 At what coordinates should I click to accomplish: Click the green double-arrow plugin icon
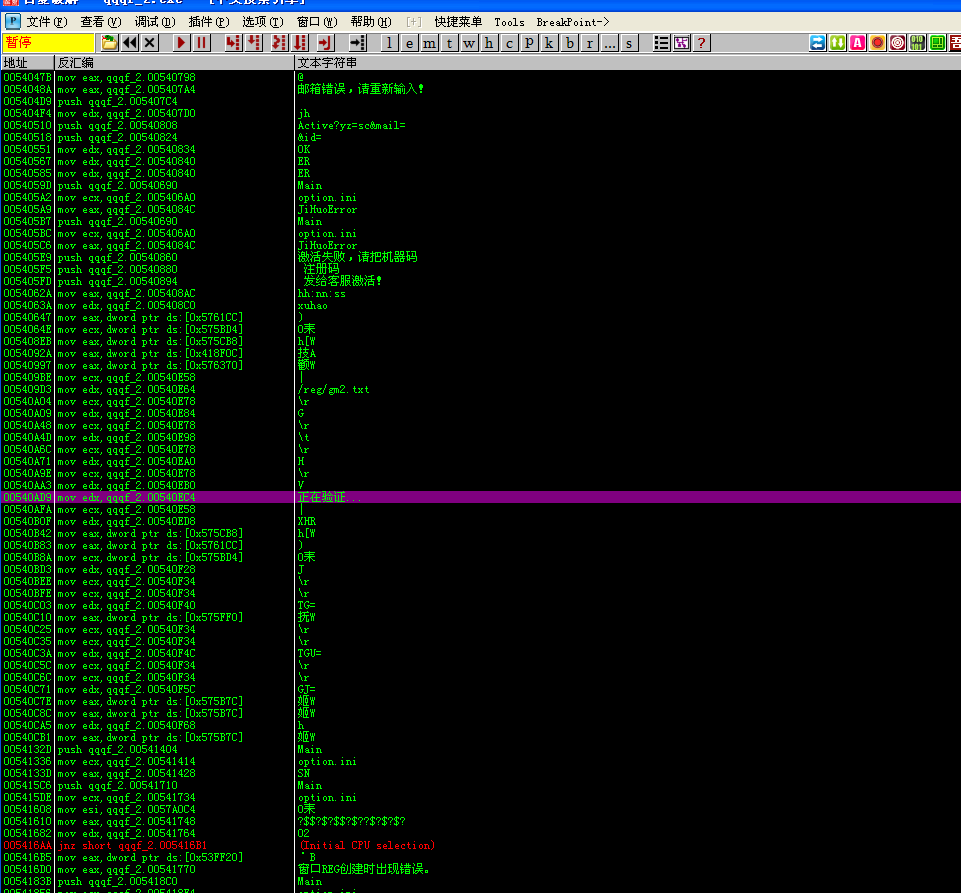(838, 43)
